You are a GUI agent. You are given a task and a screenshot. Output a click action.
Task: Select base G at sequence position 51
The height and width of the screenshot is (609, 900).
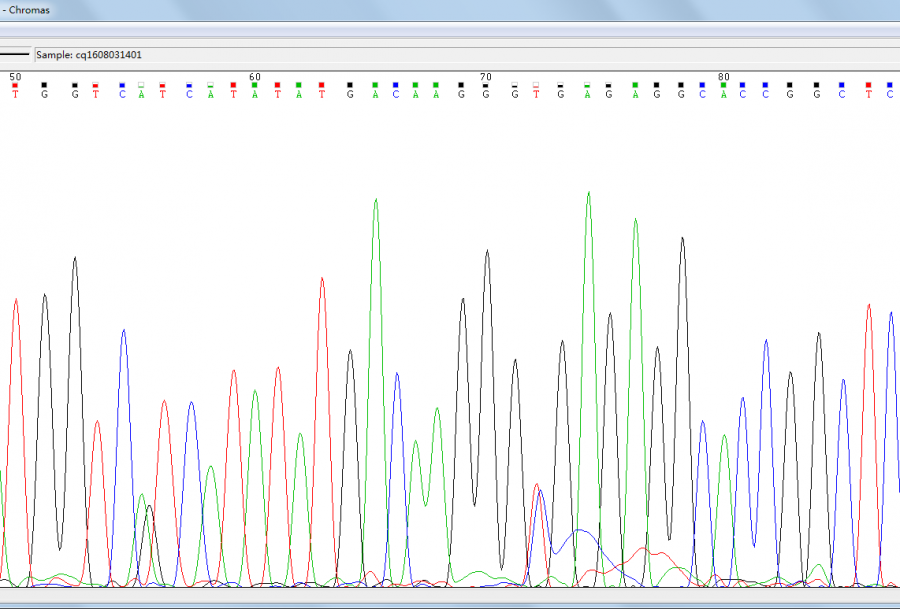[x=44, y=94]
